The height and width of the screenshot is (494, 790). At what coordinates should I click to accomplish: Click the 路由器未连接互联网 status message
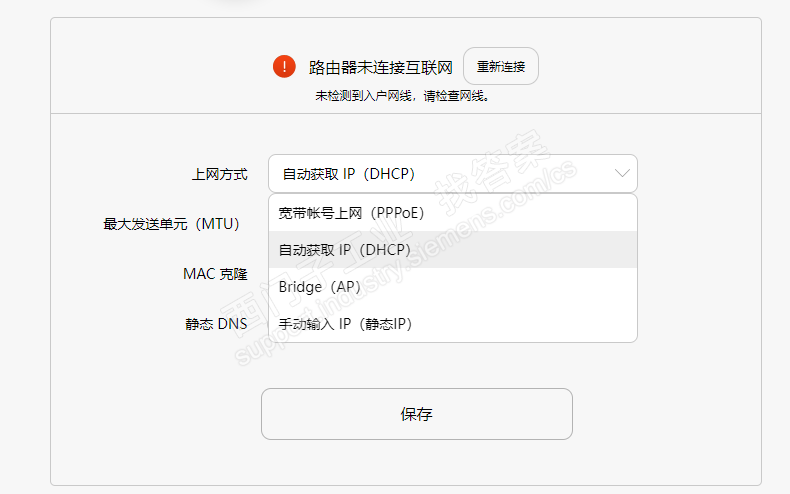[380, 67]
